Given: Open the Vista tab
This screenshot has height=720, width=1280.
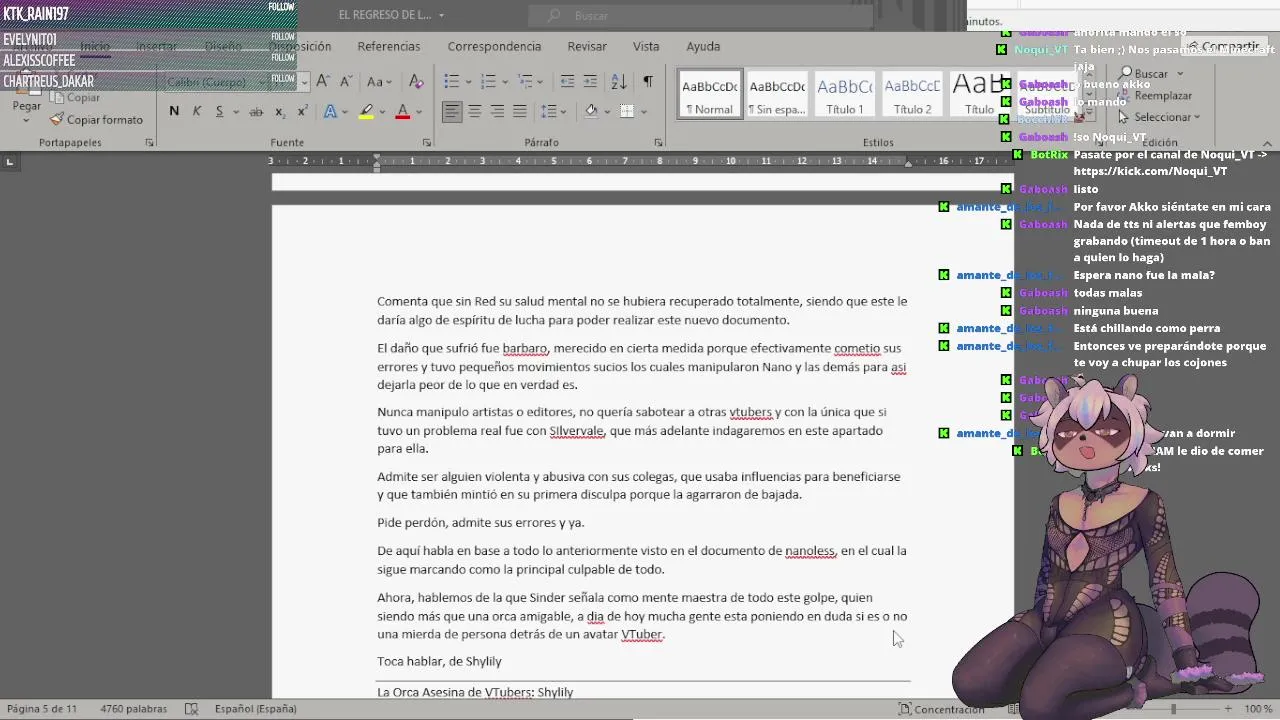Looking at the screenshot, I should [x=646, y=46].
